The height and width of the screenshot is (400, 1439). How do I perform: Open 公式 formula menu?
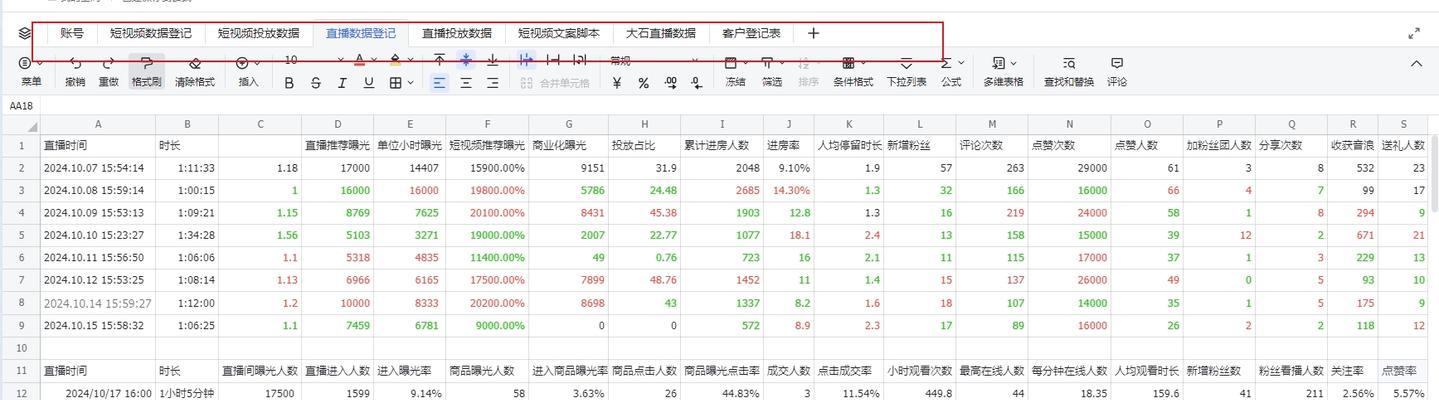pos(951,72)
